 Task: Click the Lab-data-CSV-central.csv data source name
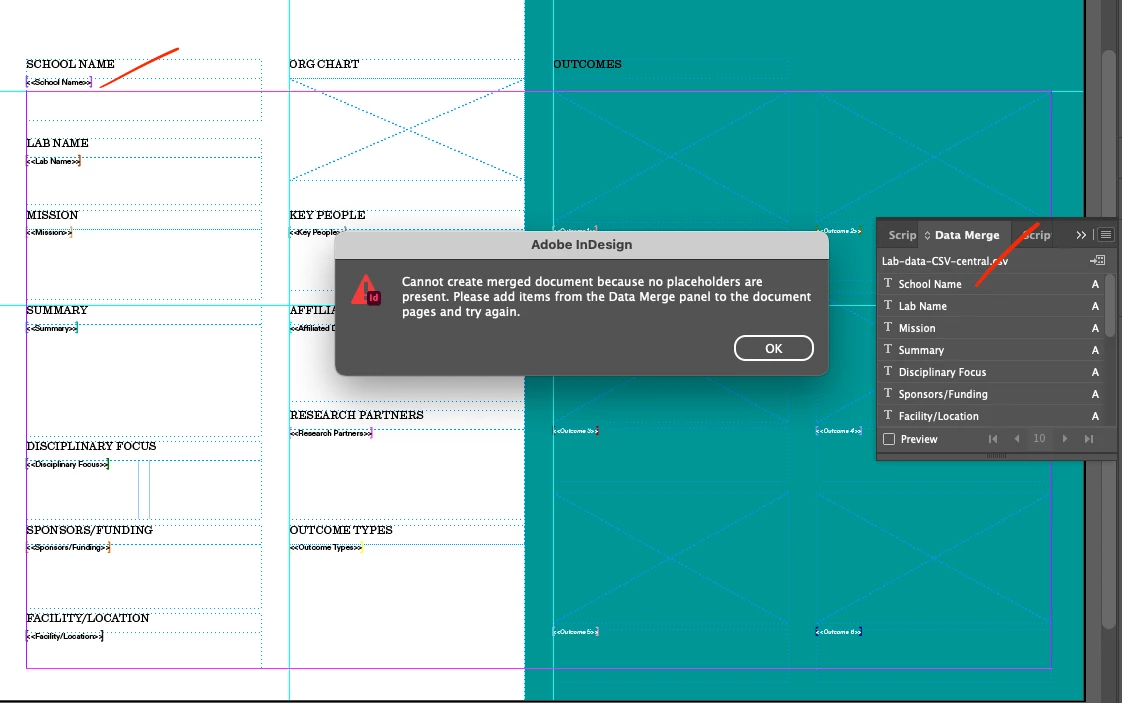click(x=945, y=261)
